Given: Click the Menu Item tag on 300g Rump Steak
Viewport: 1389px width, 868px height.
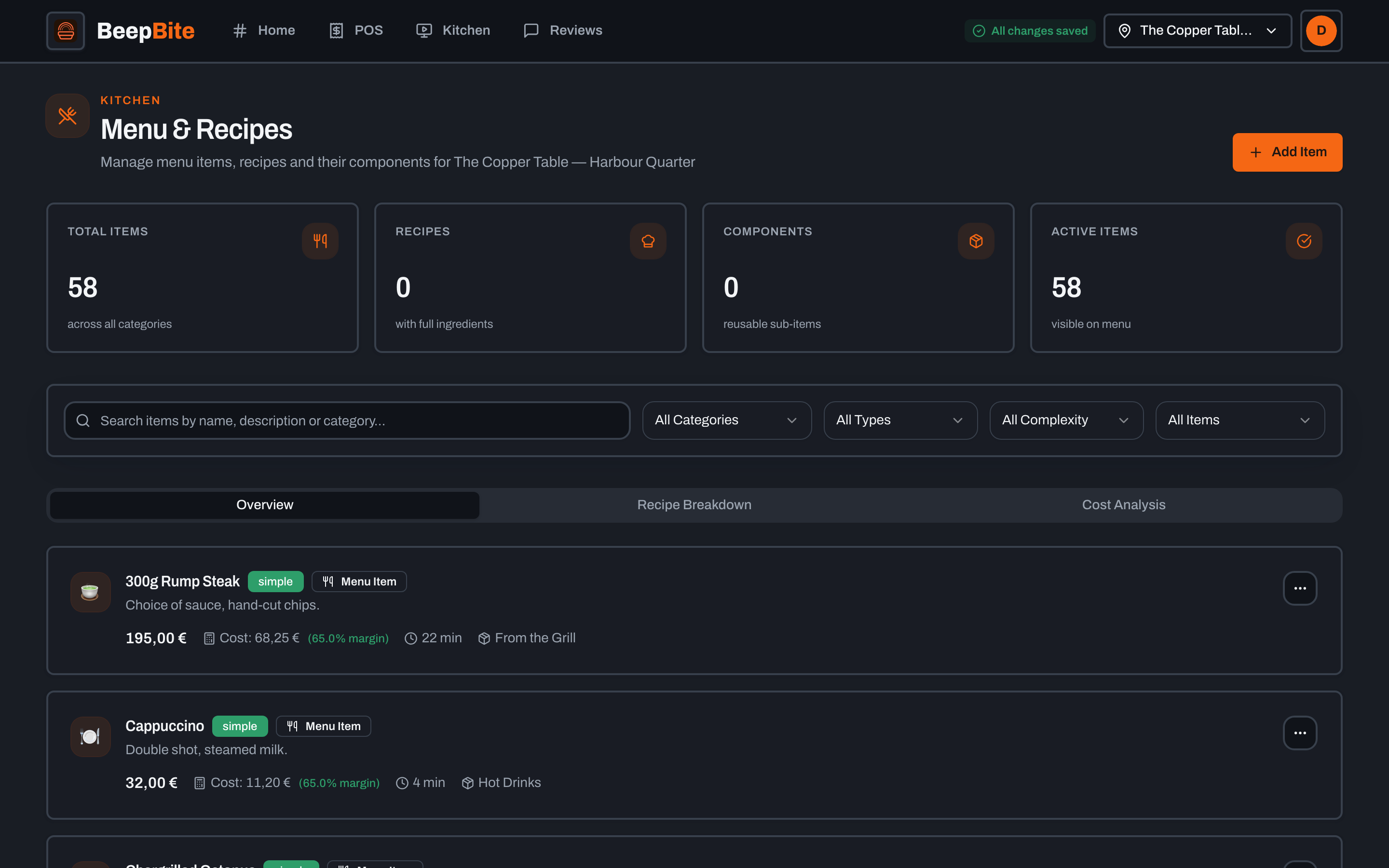Looking at the screenshot, I should pos(359,582).
